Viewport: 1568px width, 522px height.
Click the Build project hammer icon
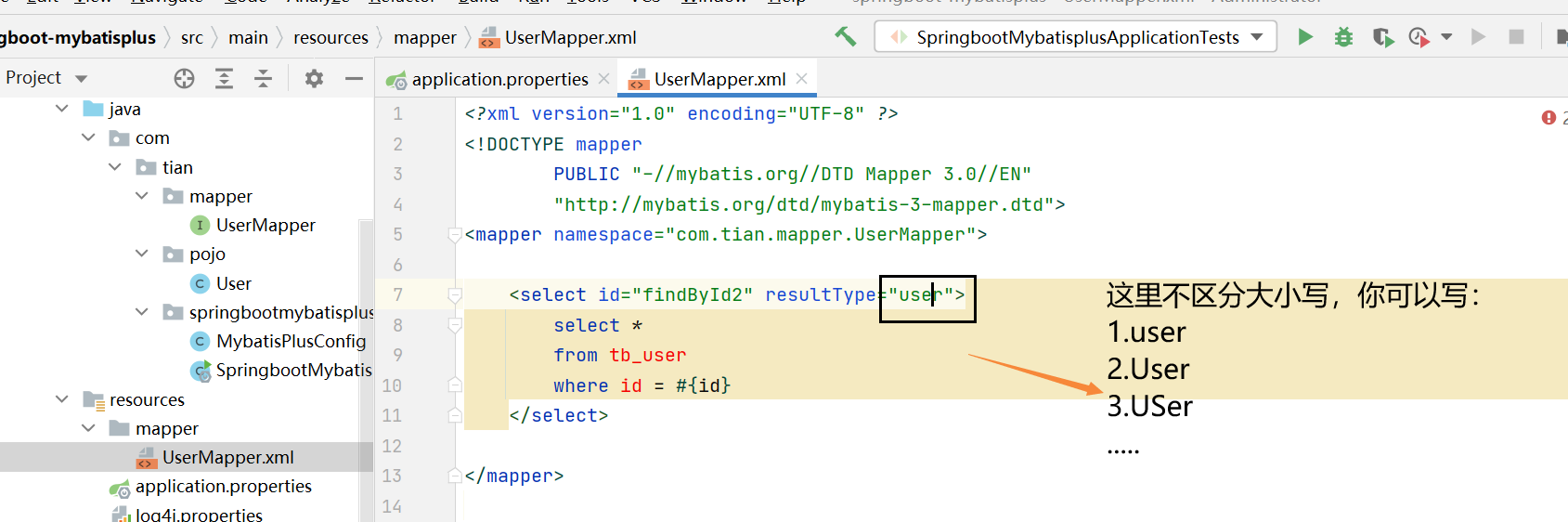click(x=845, y=37)
